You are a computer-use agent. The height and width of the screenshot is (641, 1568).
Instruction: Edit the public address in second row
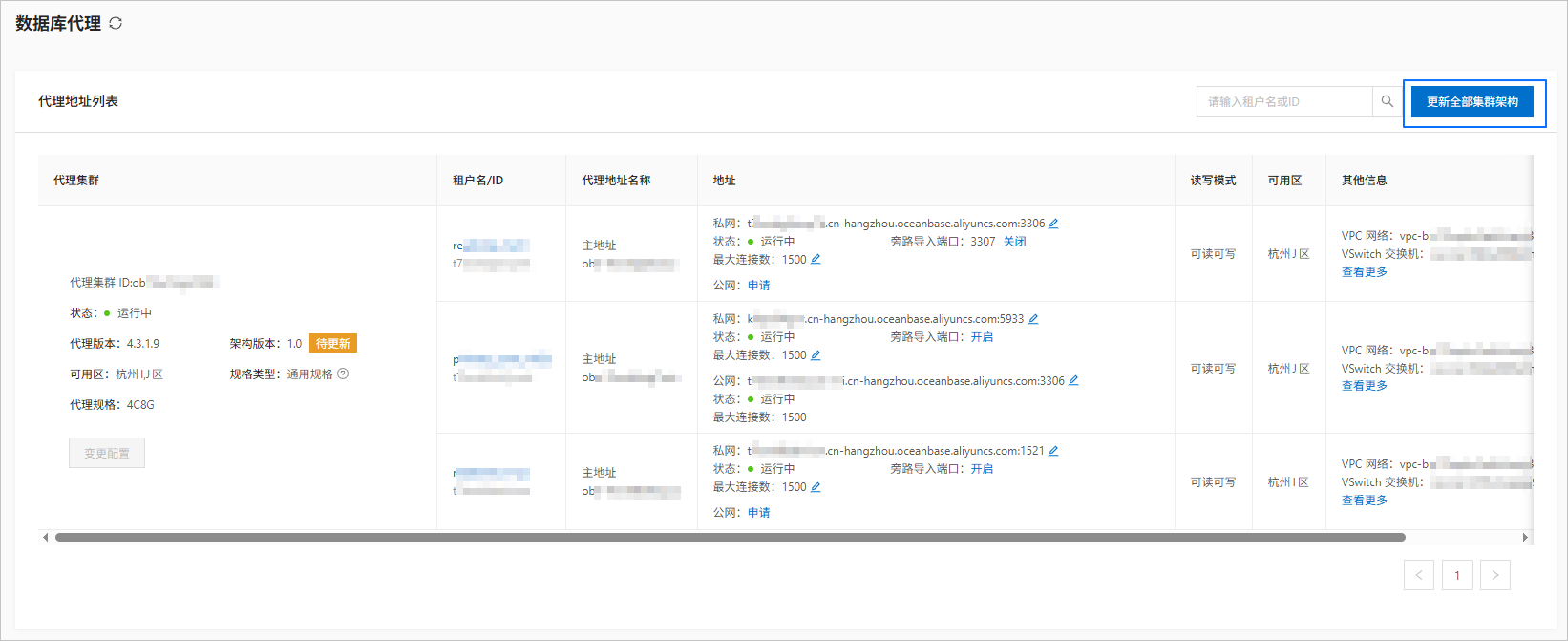point(1073,381)
